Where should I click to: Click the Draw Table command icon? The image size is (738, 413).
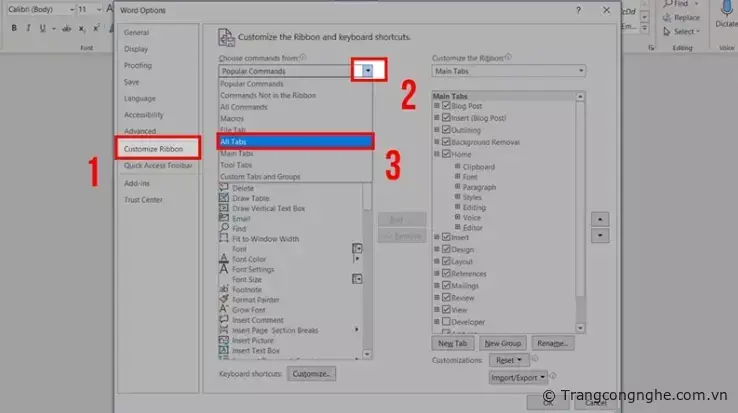tap(224, 198)
